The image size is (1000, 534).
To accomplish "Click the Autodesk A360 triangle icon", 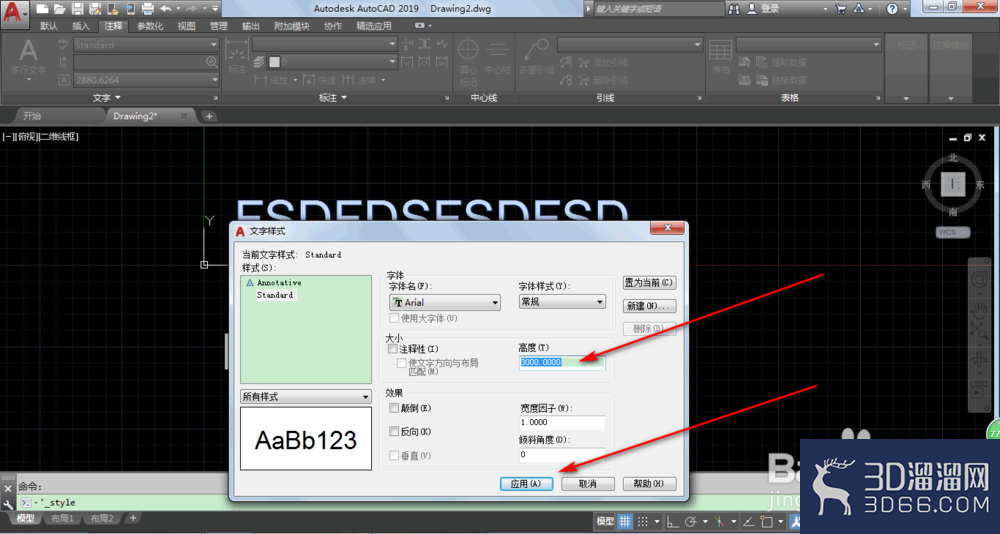I will point(859,9).
